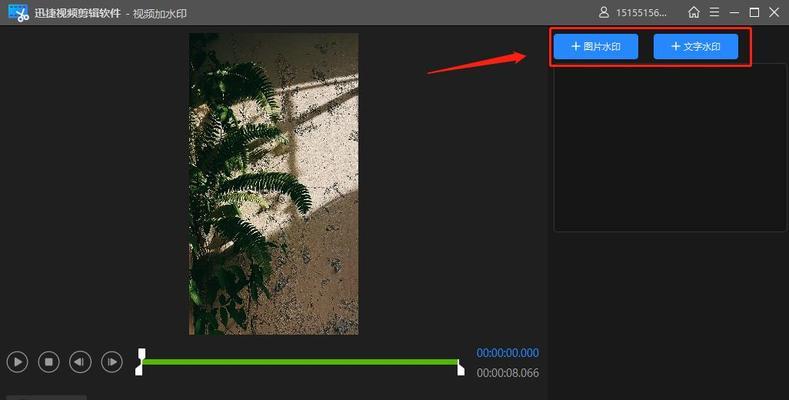Open the hamburger menu in title bar

point(714,13)
